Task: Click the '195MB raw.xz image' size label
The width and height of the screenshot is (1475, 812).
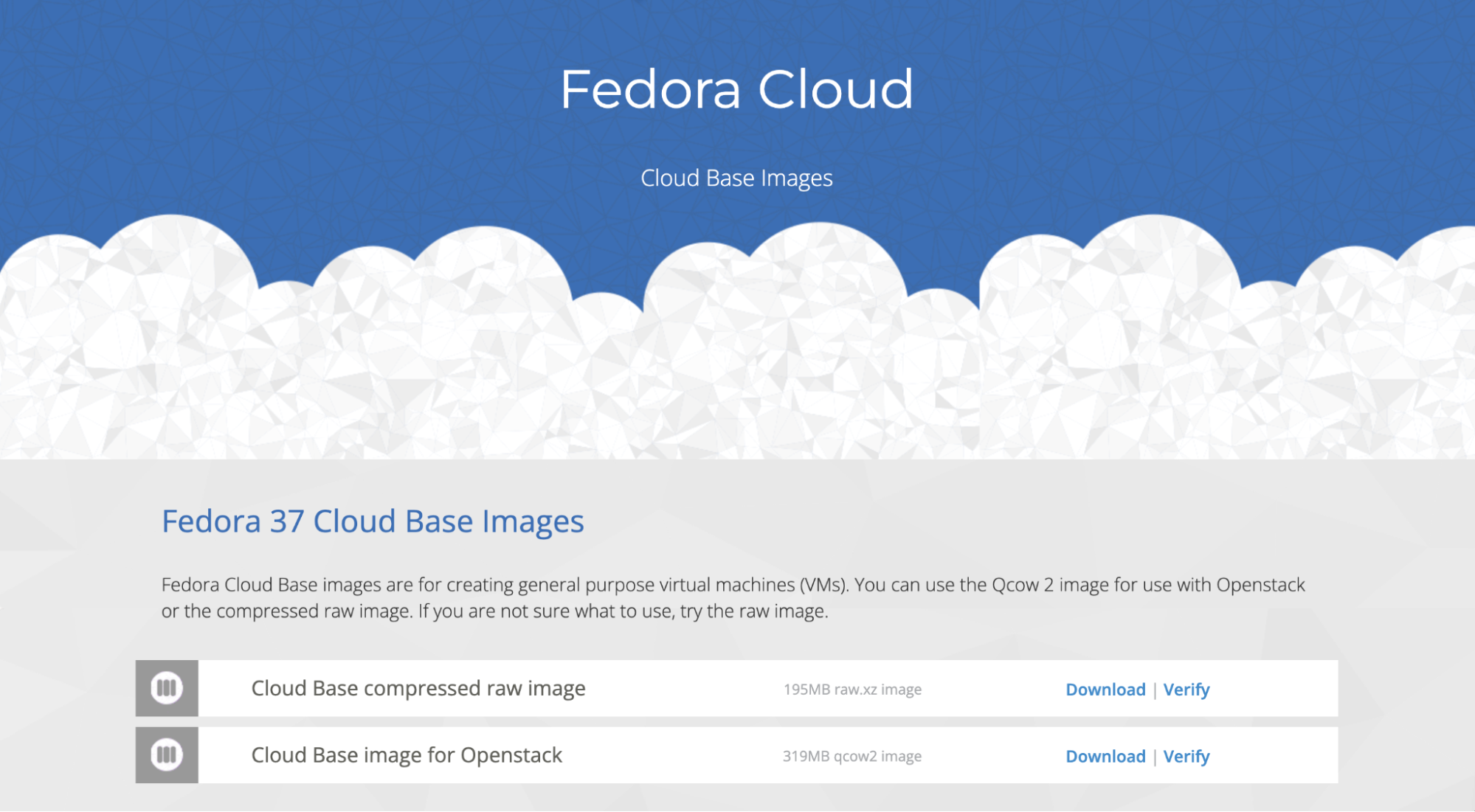Action: click(852, 690)
